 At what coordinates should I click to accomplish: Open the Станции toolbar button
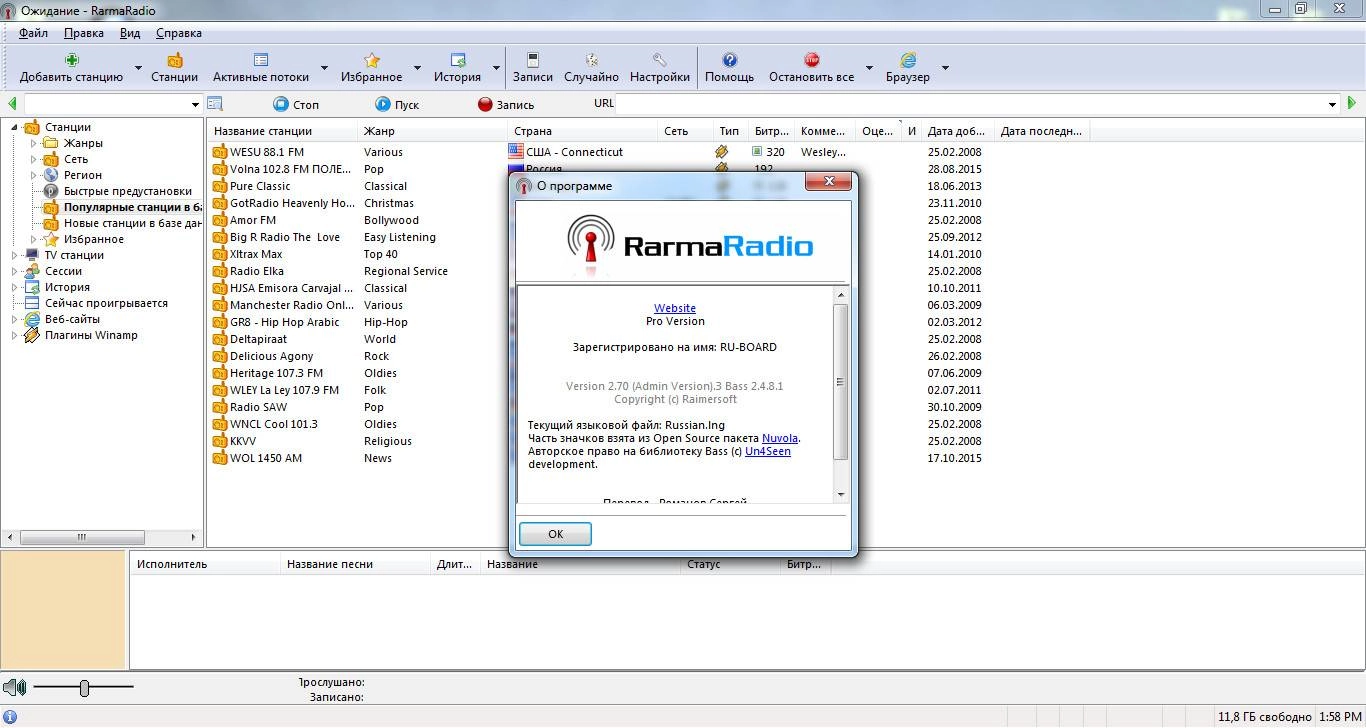click(174, 68)
